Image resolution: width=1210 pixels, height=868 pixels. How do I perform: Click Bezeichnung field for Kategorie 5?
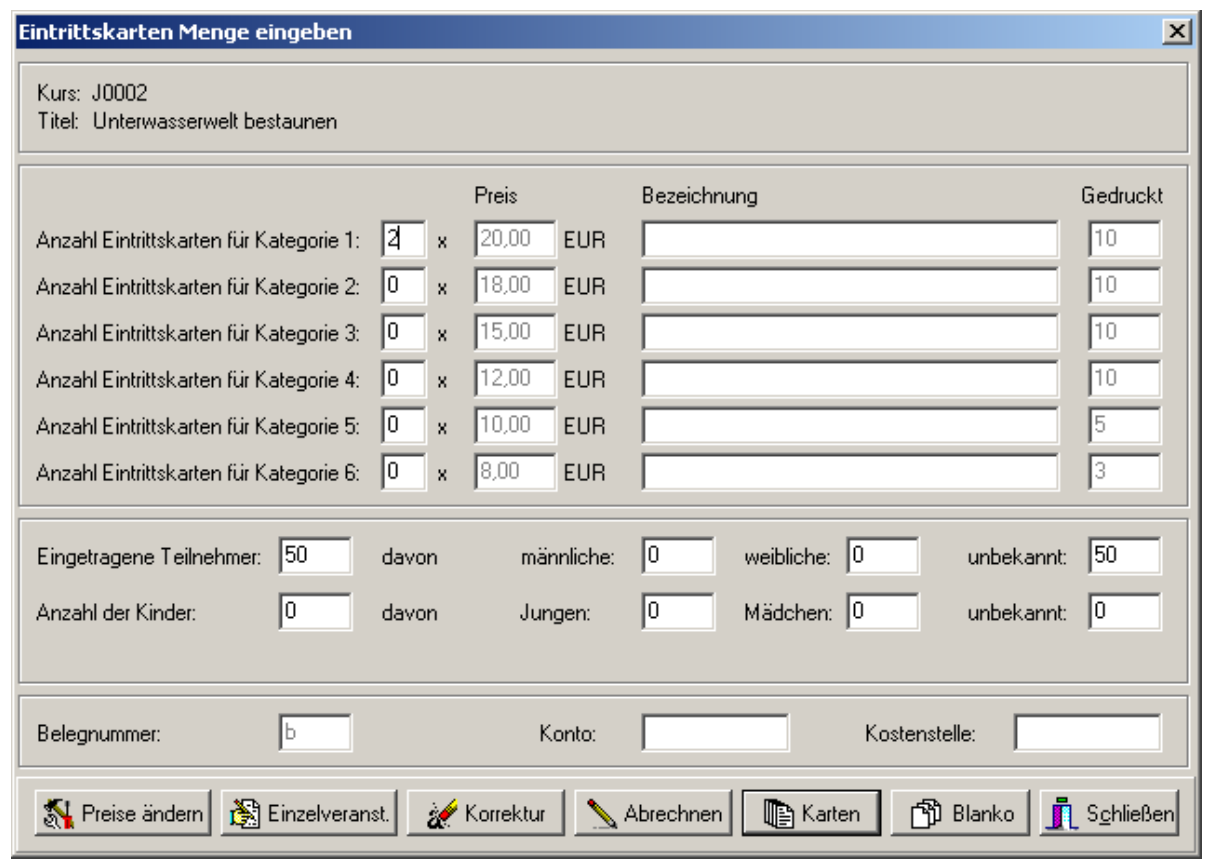click(850, 425)
